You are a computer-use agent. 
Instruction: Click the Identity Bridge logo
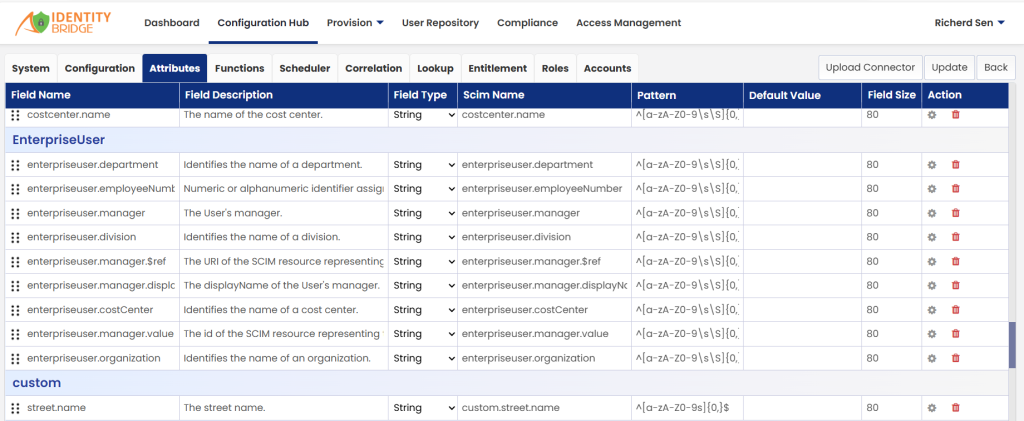[x=63, y=23]
